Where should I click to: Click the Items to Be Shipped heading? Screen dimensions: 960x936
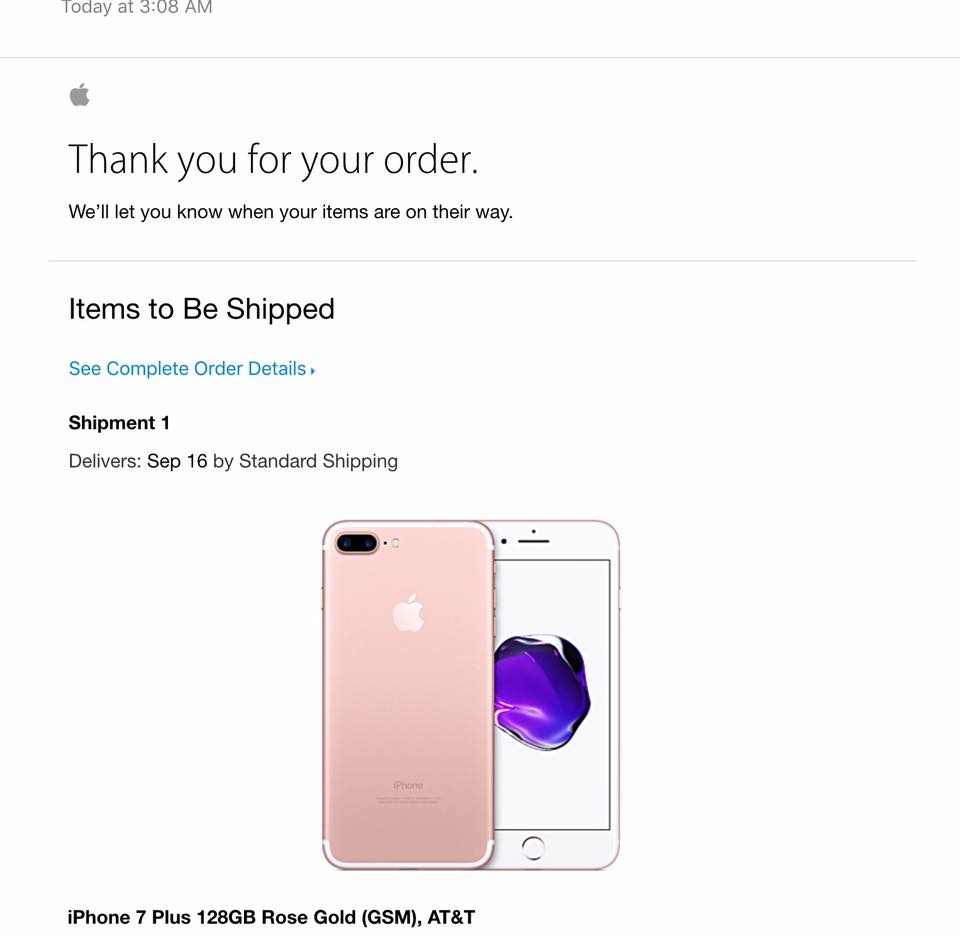click(x=201, y=309)
